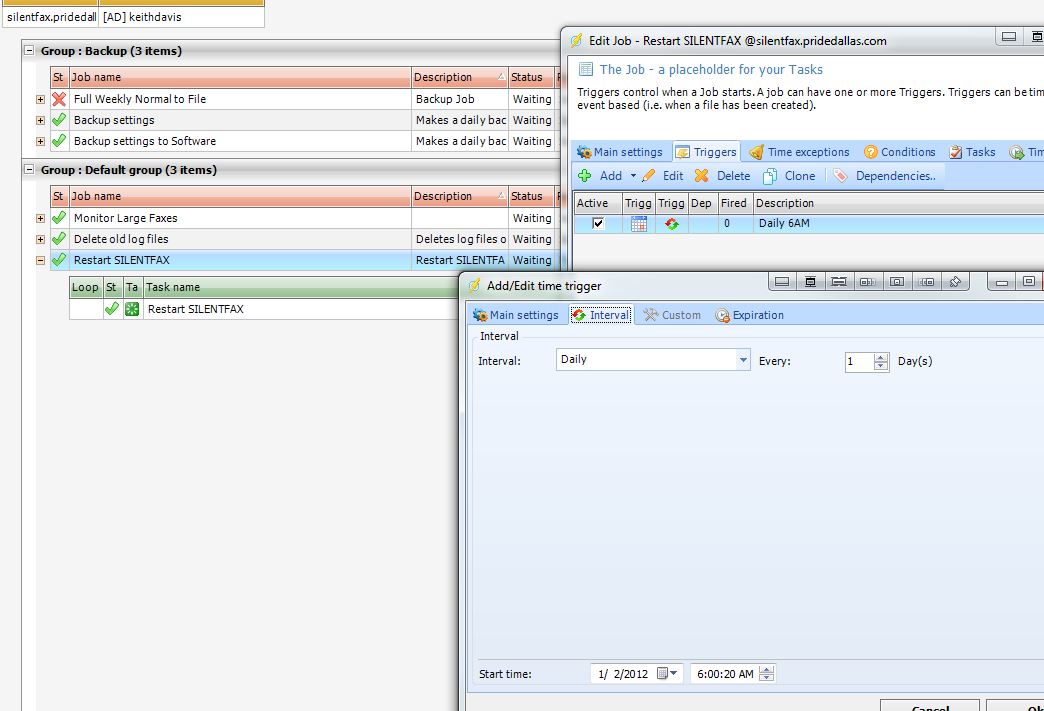Increase the Every Day(s) spinner value

click(881, 356)
